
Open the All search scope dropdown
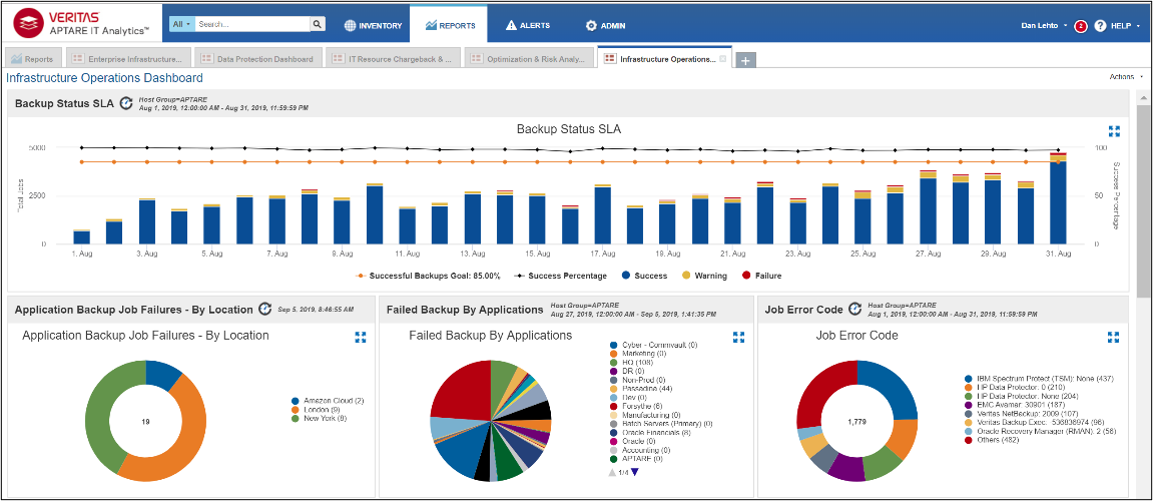(x=182, y=24)
